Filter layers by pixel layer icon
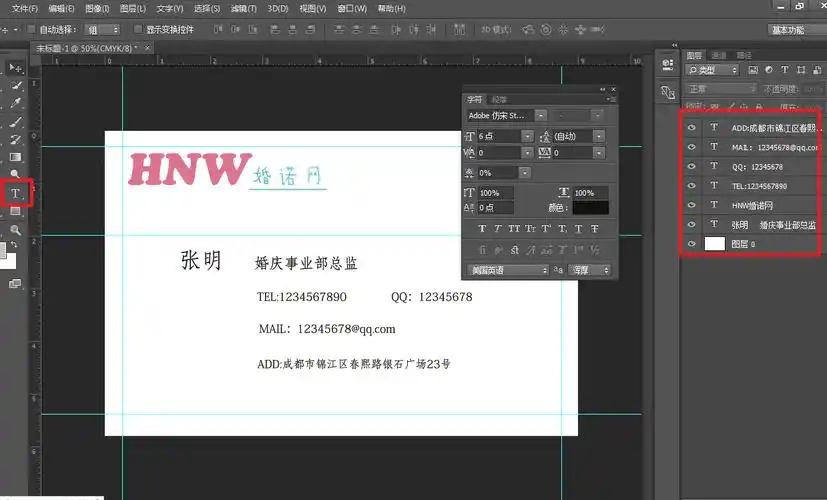The image size is (827, 500). point(753,70)
